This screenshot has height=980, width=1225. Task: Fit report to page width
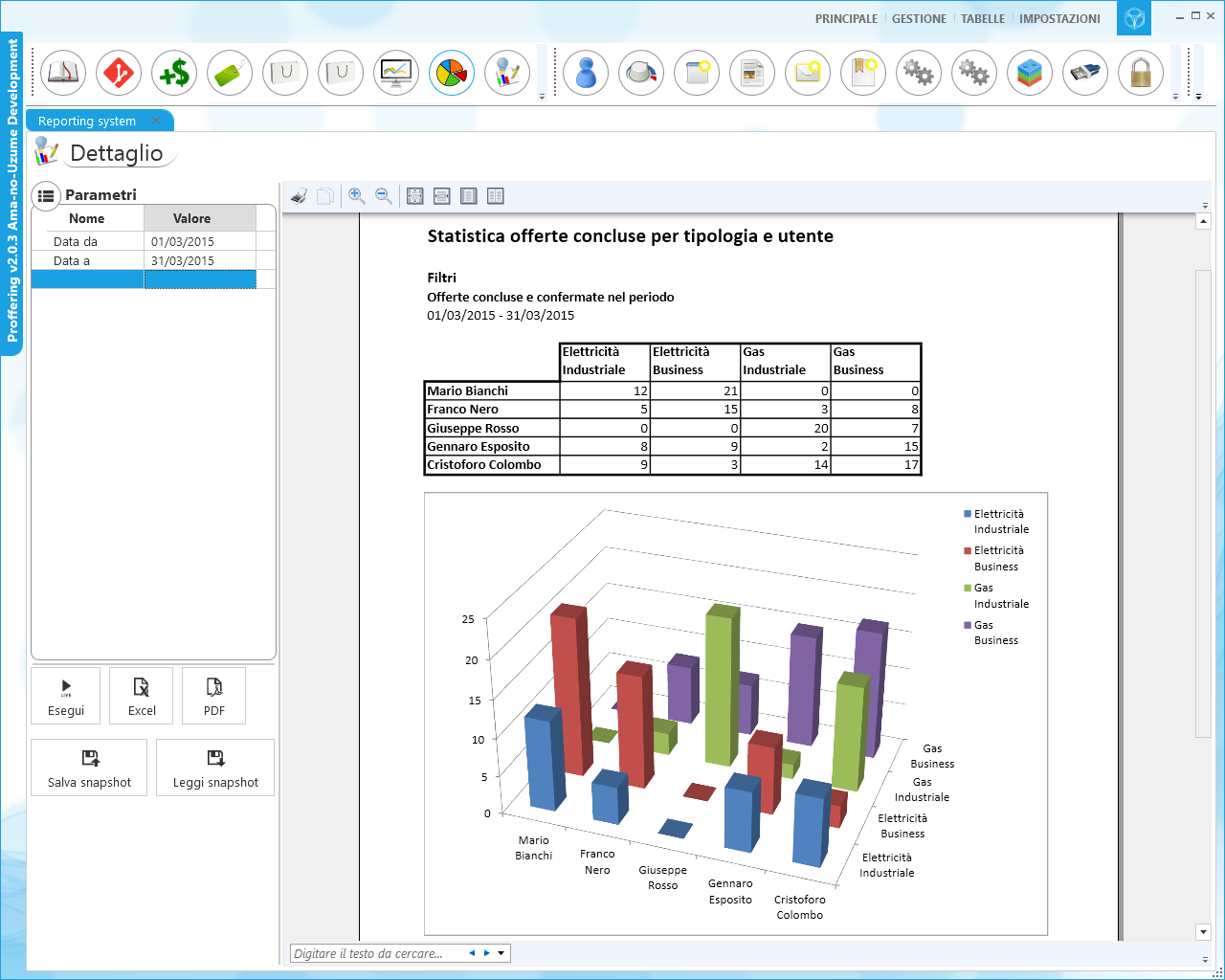coord(441,196)
